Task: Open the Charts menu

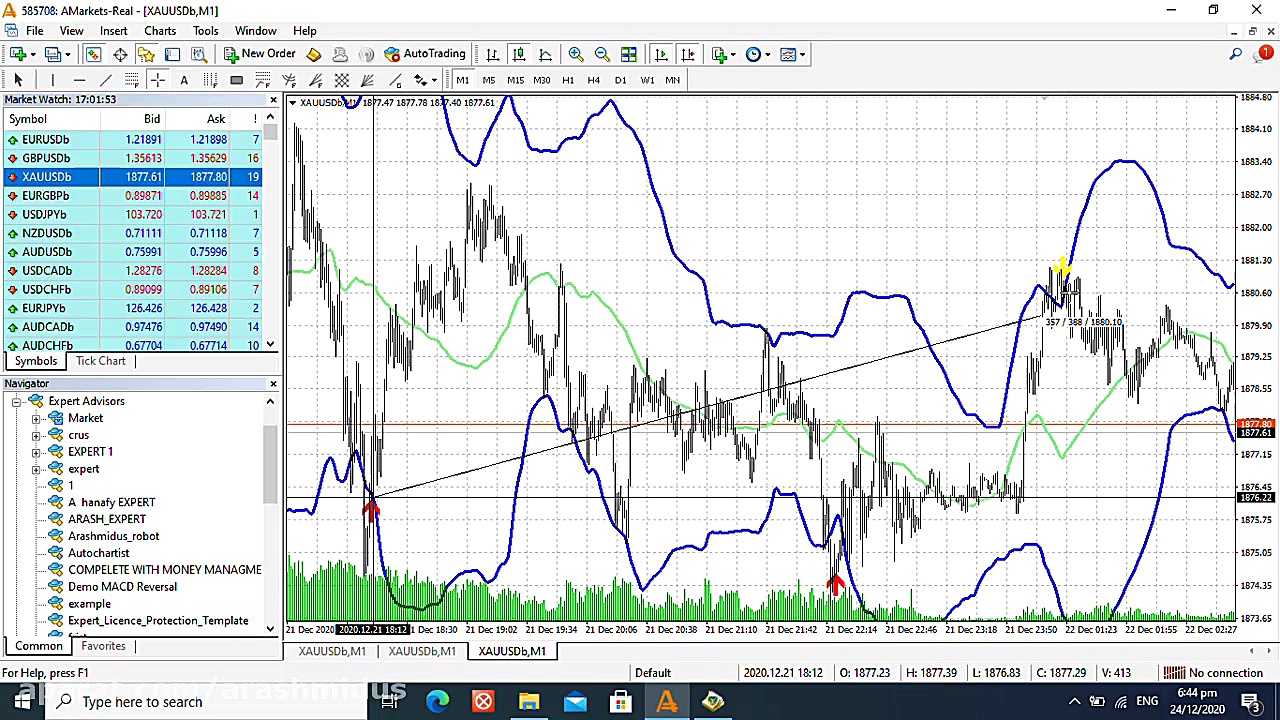Action: click(x=159, y=31)
